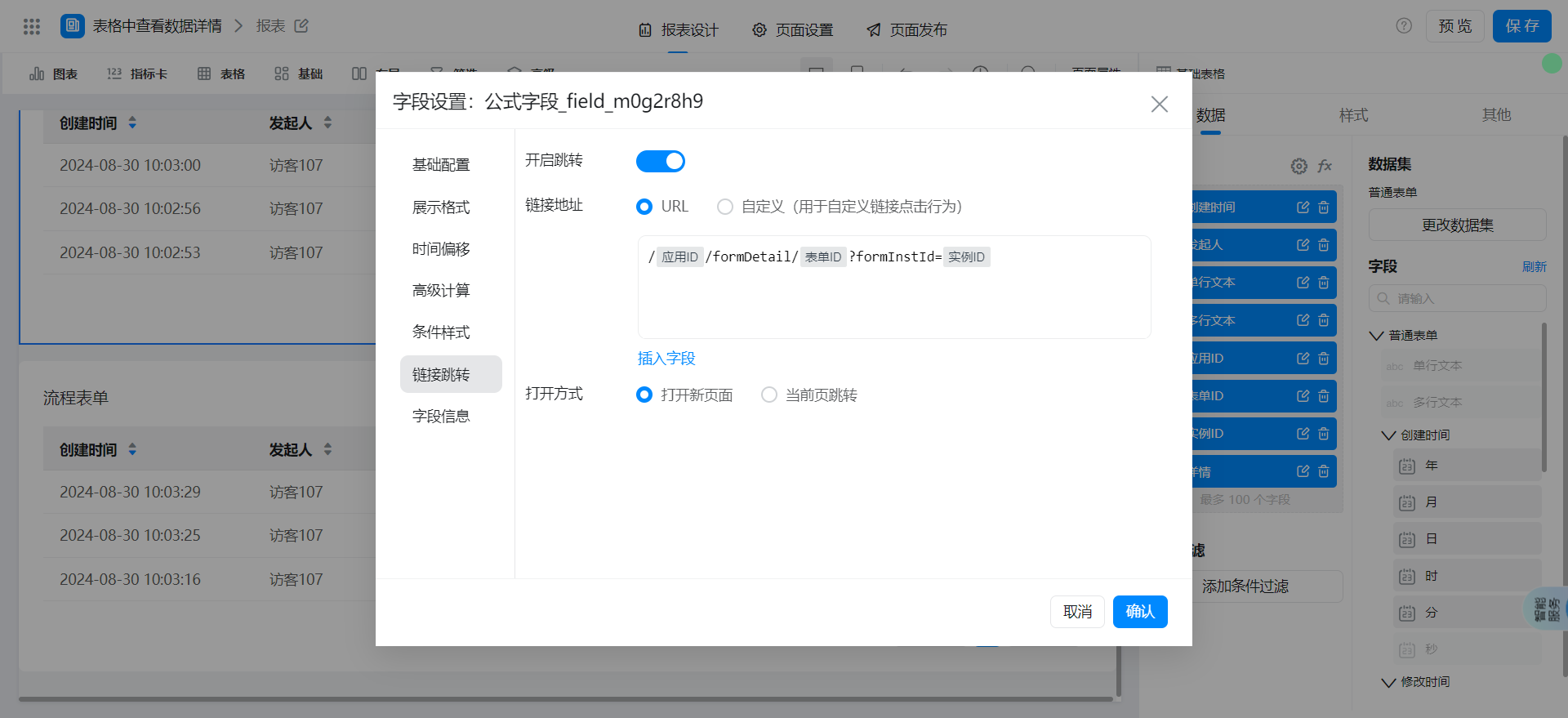Image resolution: width=1568 pixels, height=718 pixels.
Task: Switch to 条件样式 settings section
Action: pos(441,332)
